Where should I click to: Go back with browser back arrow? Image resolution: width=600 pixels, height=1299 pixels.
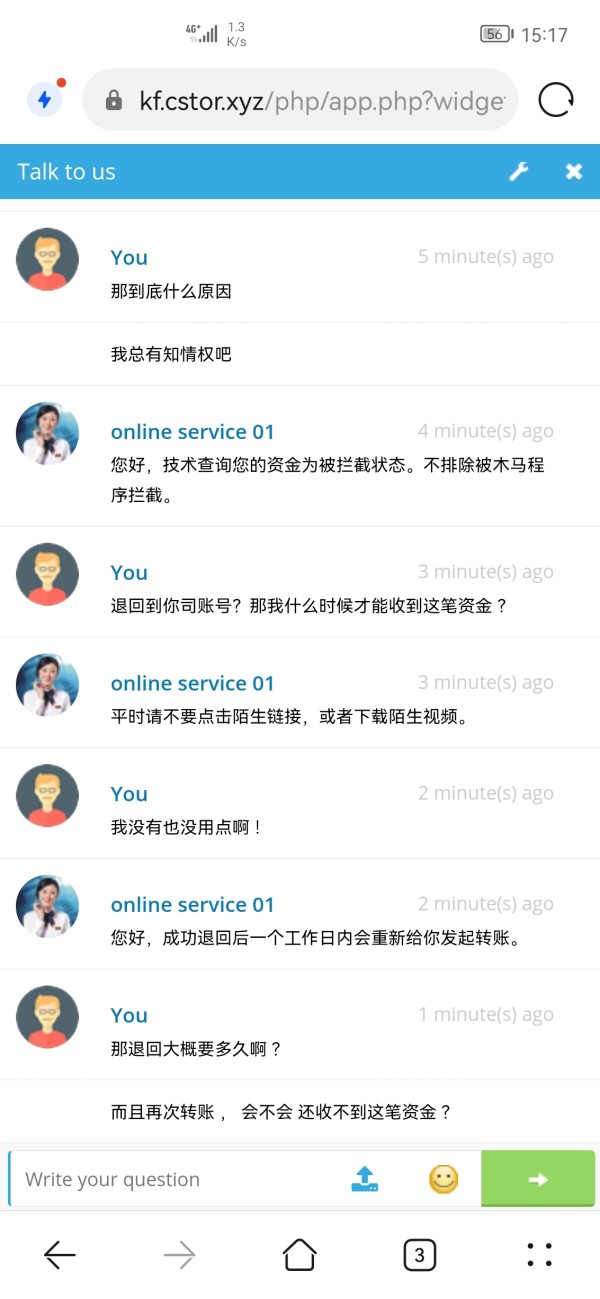[x=60, y=1255]
